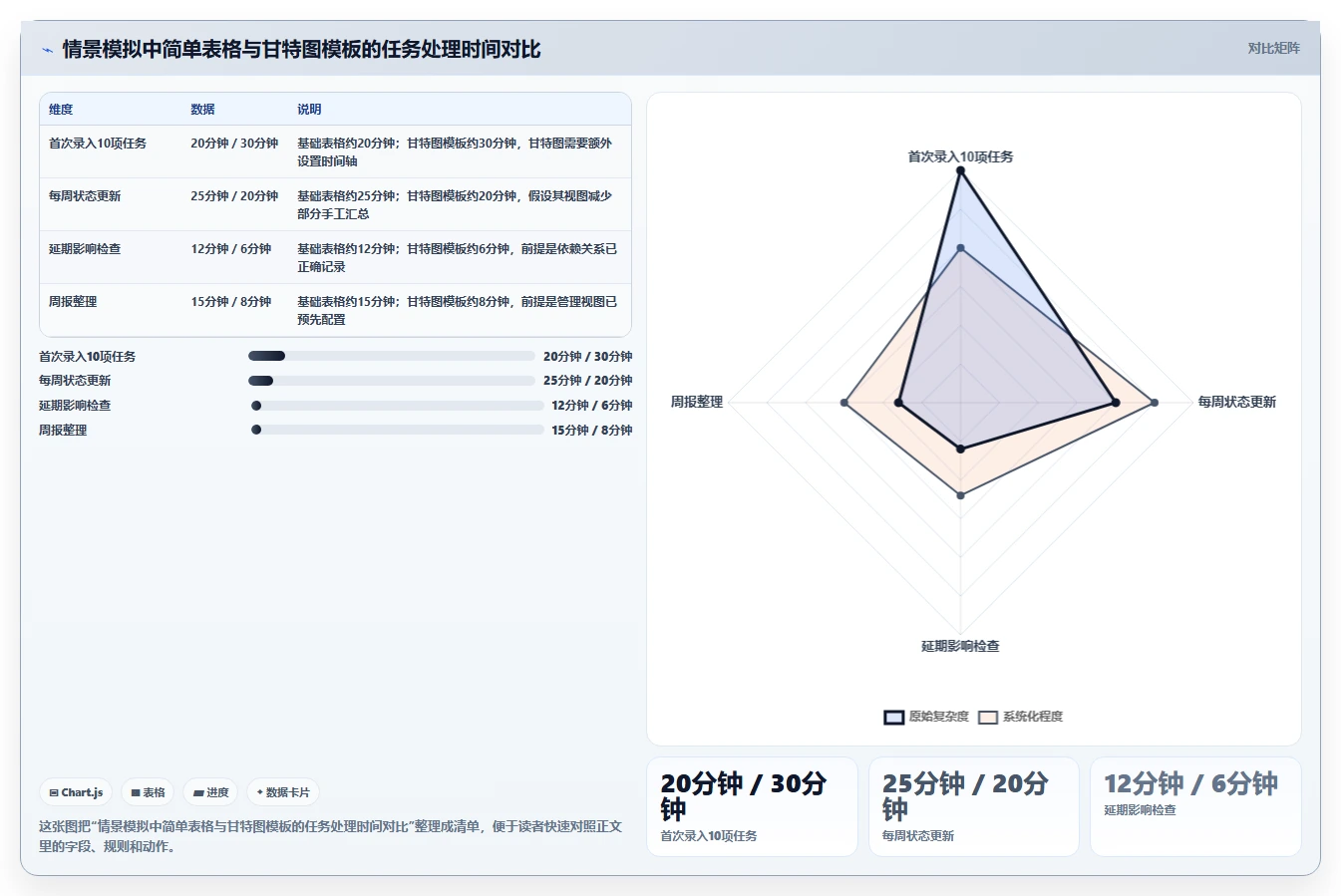Select the Chart.js tag chip
Viewport: 1341px width, 896px height.
pyautogui.click(x=76, y=792)
